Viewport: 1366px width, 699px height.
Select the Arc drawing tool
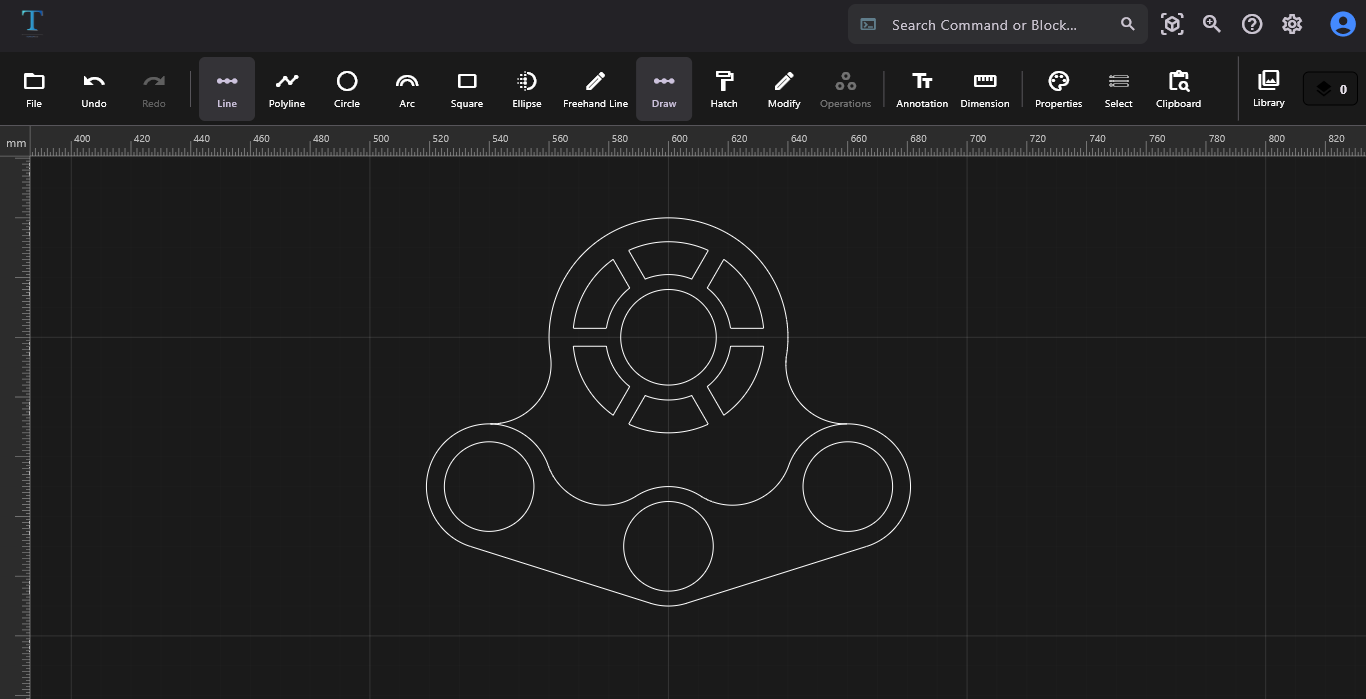point(407,88)
